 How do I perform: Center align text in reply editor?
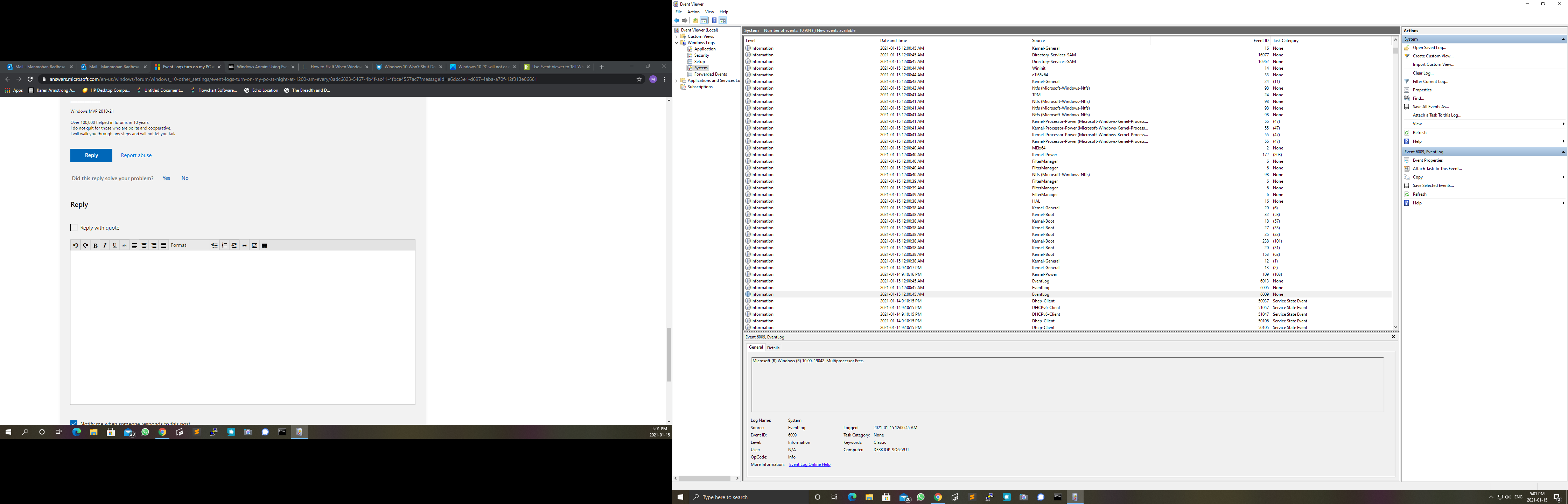click(x=144, y=245)
